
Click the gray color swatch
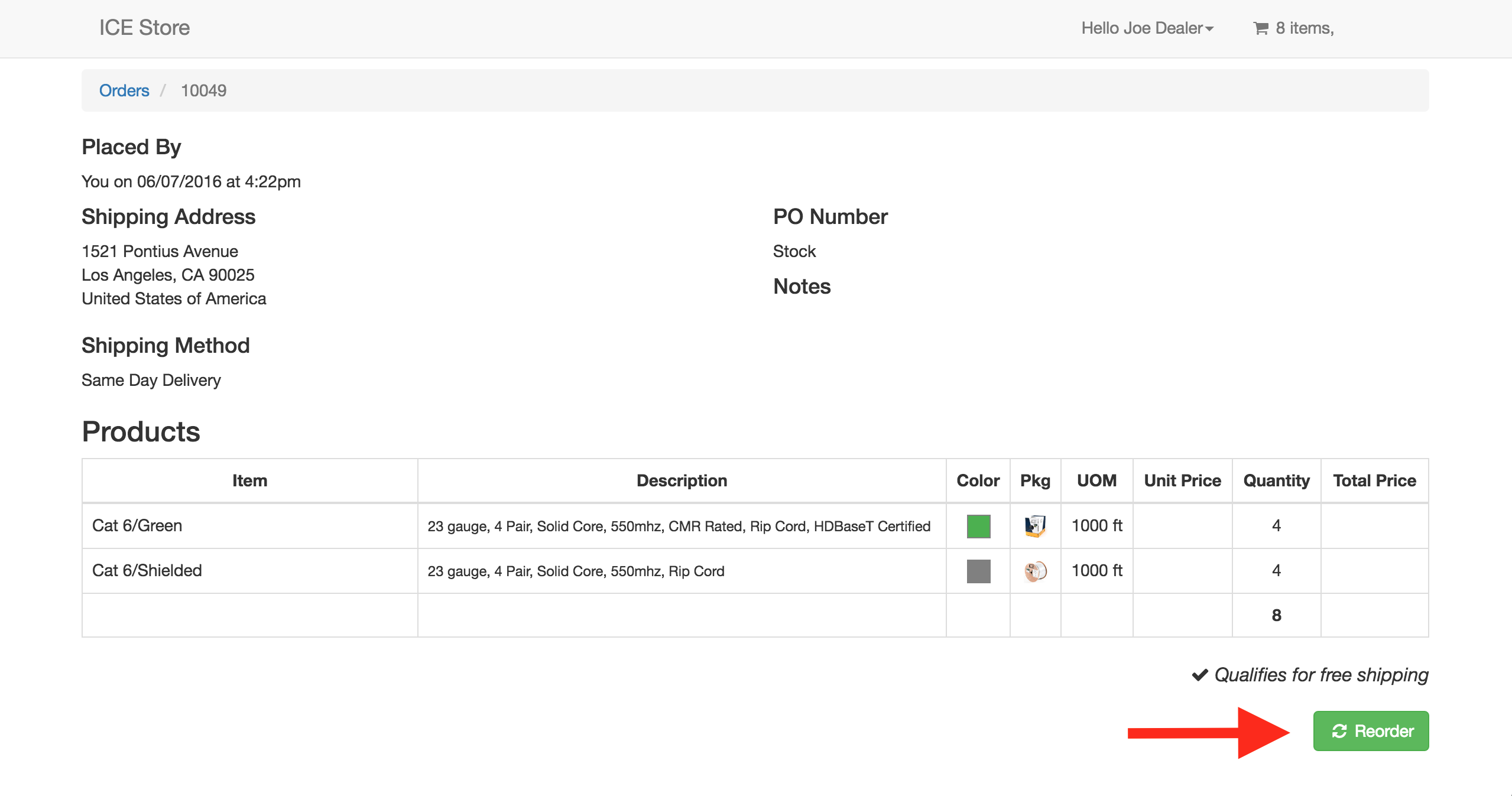978,571
